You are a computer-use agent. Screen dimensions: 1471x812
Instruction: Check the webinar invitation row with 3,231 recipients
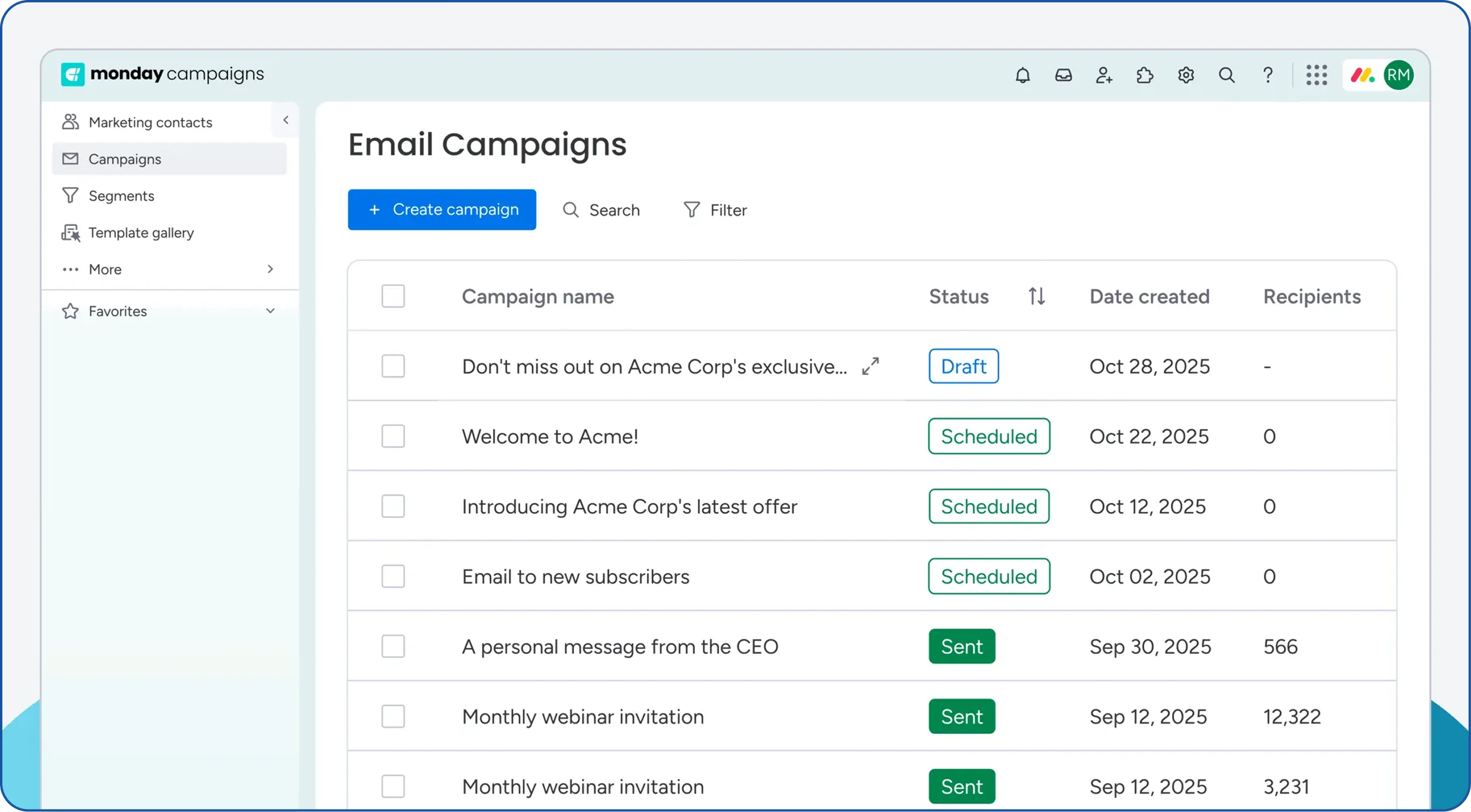pos(393,787)
